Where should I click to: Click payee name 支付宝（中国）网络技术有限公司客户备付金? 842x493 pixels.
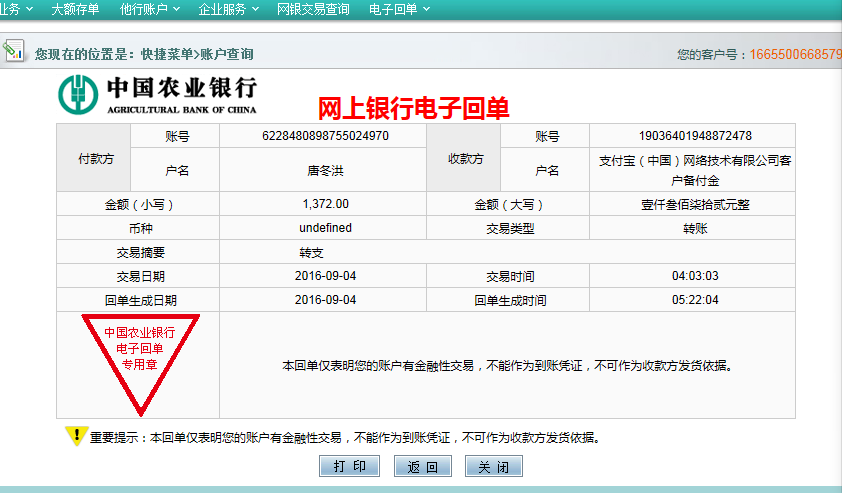click(695, 170)
